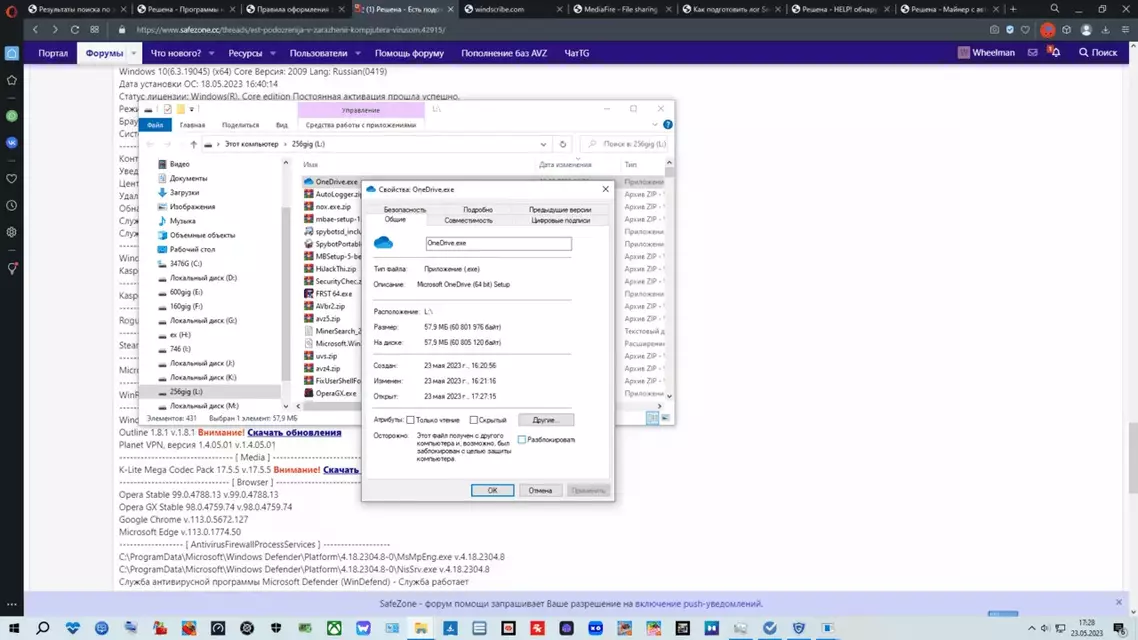Open the taskbar notification center
Image resolution: width=1138 pixels, height=640 pixels.
[1120, 628]
